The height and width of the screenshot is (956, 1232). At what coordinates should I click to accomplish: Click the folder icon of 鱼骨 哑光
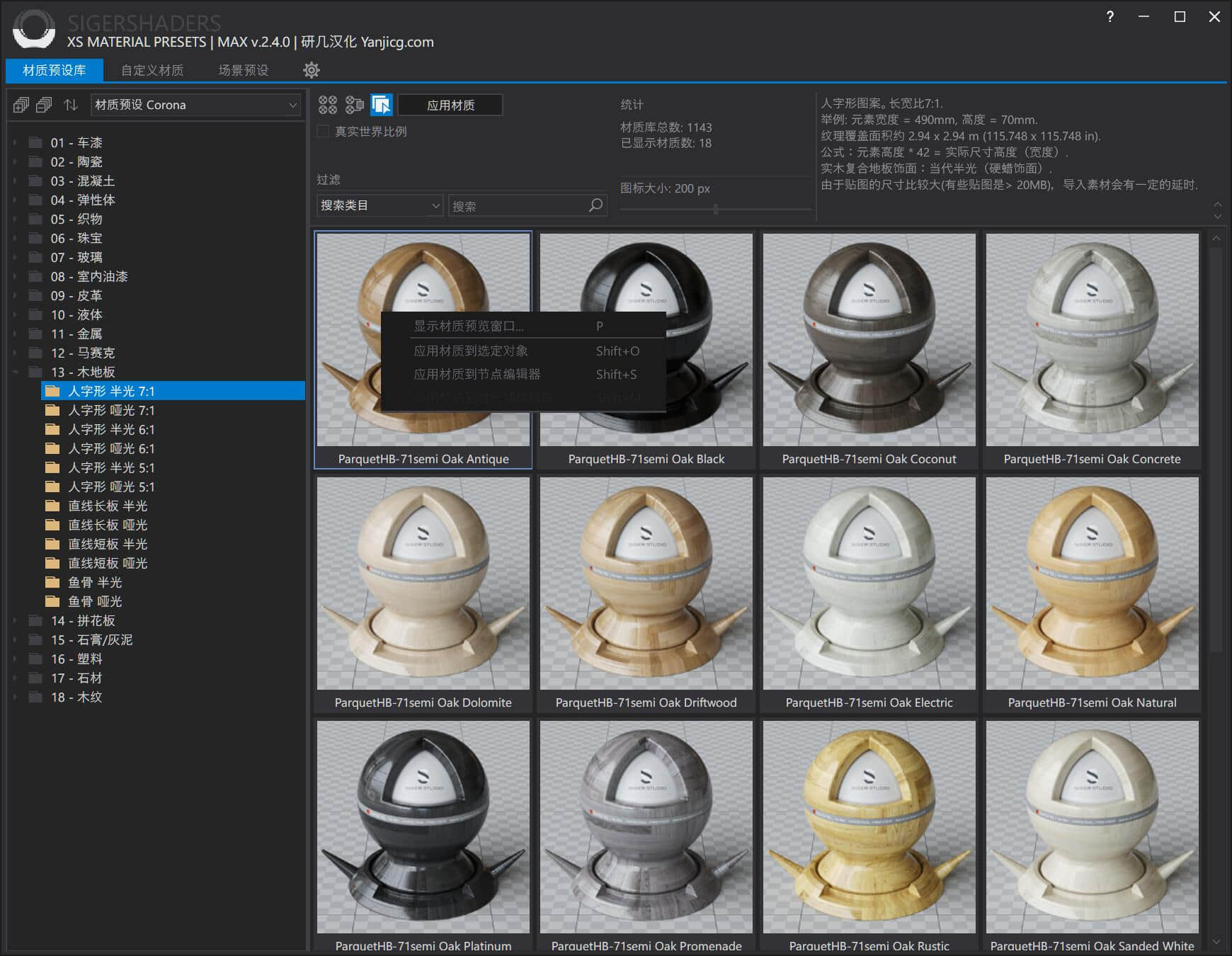click(52, 601)
